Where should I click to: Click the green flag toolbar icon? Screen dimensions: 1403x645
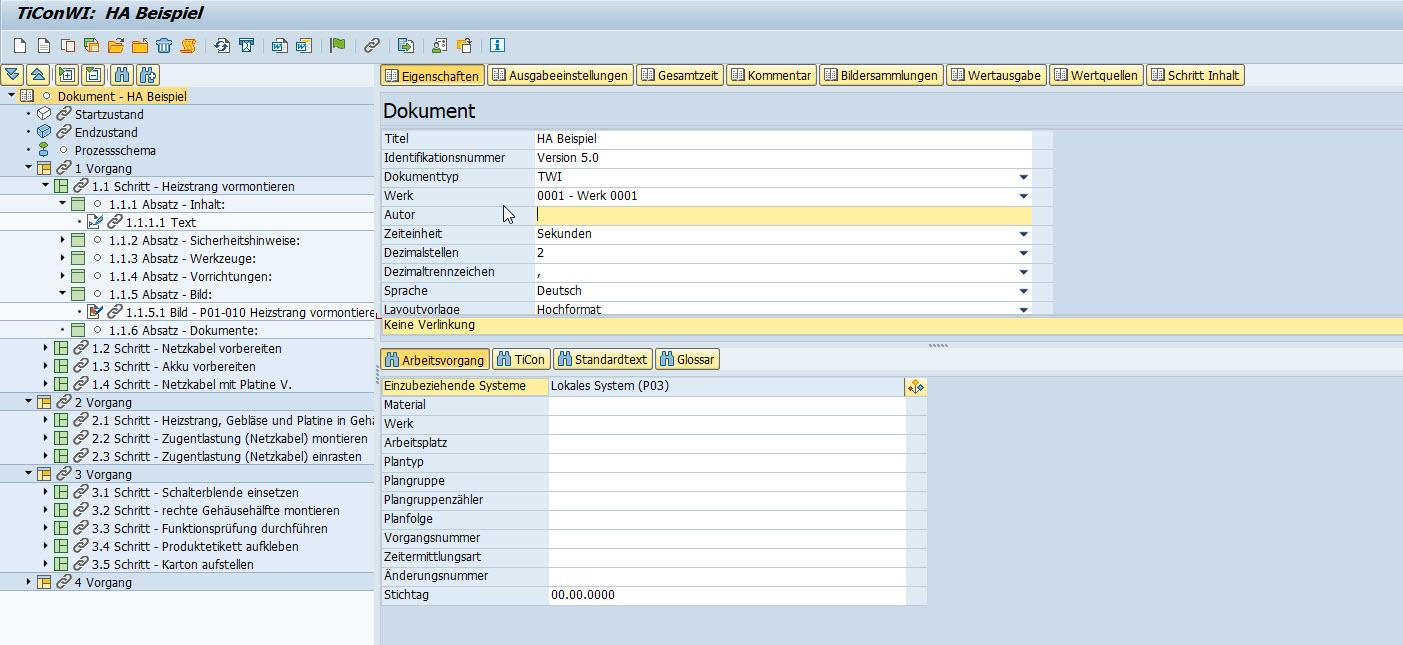tap(338, 45)
